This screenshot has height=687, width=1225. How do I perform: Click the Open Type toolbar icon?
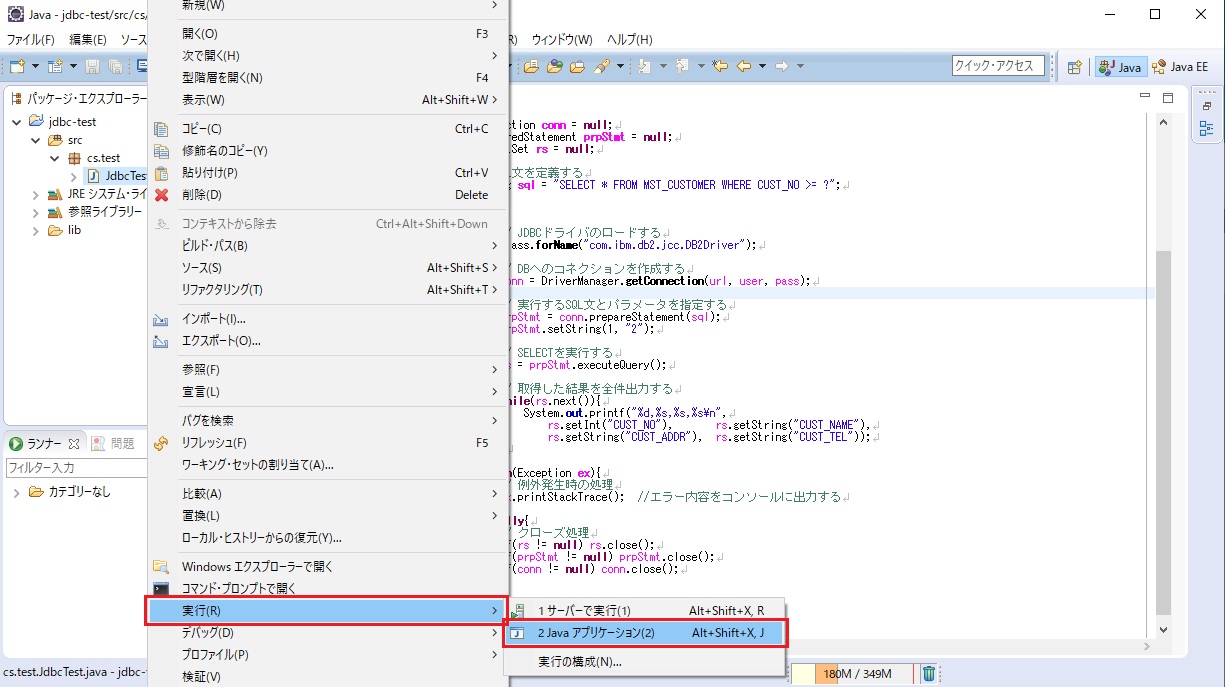coord(531,66)
